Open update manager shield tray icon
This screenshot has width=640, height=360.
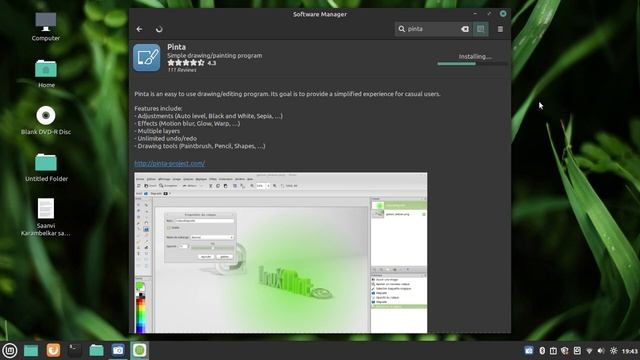coord(565,351)
